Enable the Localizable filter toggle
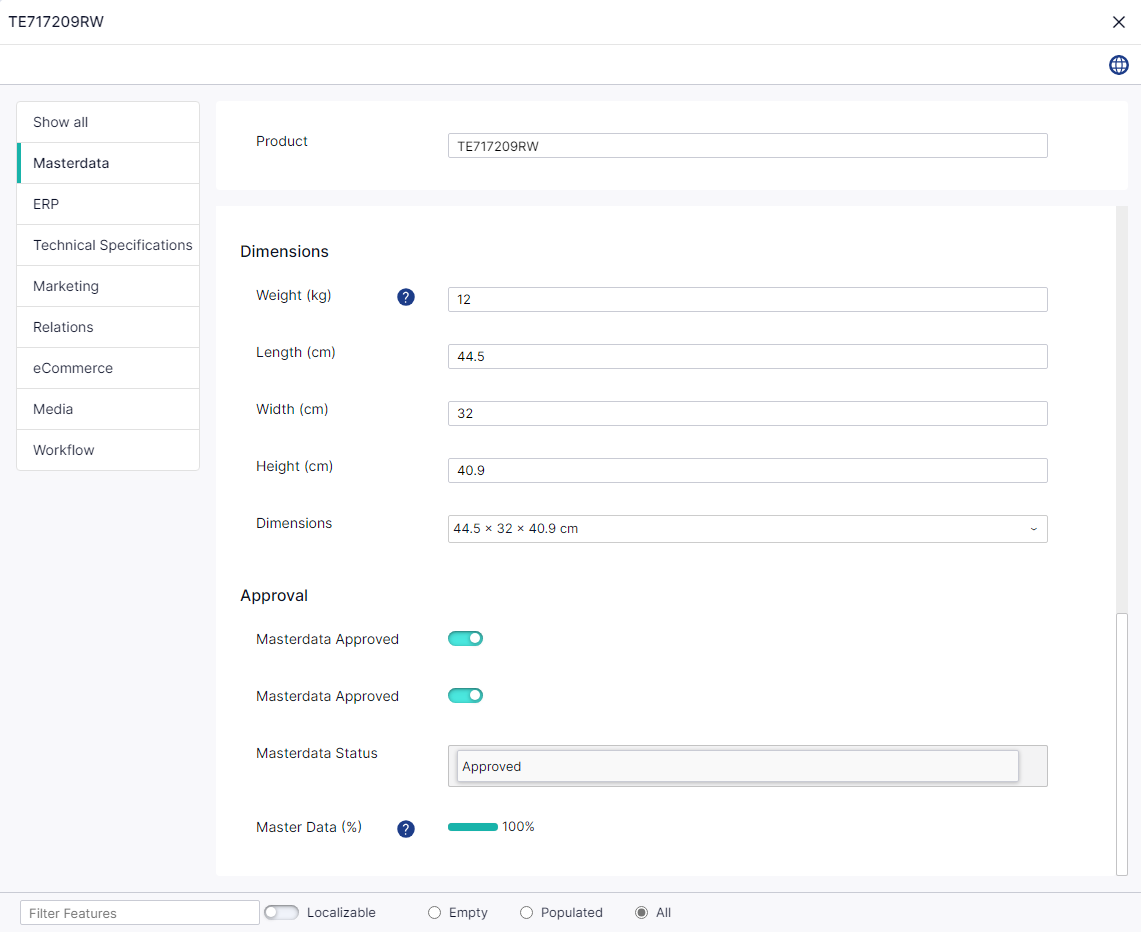Viewport: 1141px width, 932px height. [281, 912]
